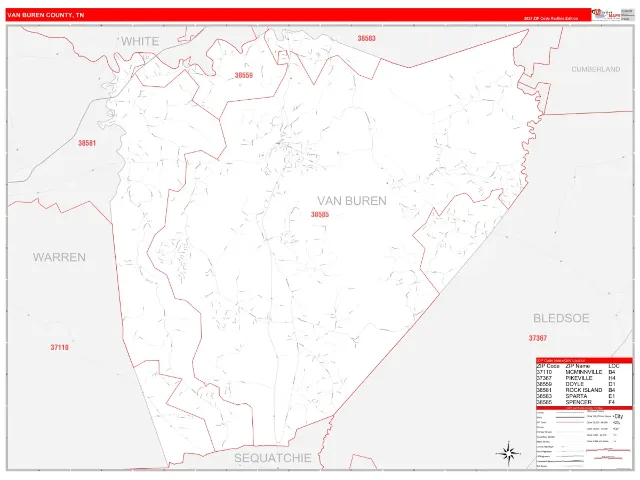
Task: Select the WHITE county label
Action: 140,41
